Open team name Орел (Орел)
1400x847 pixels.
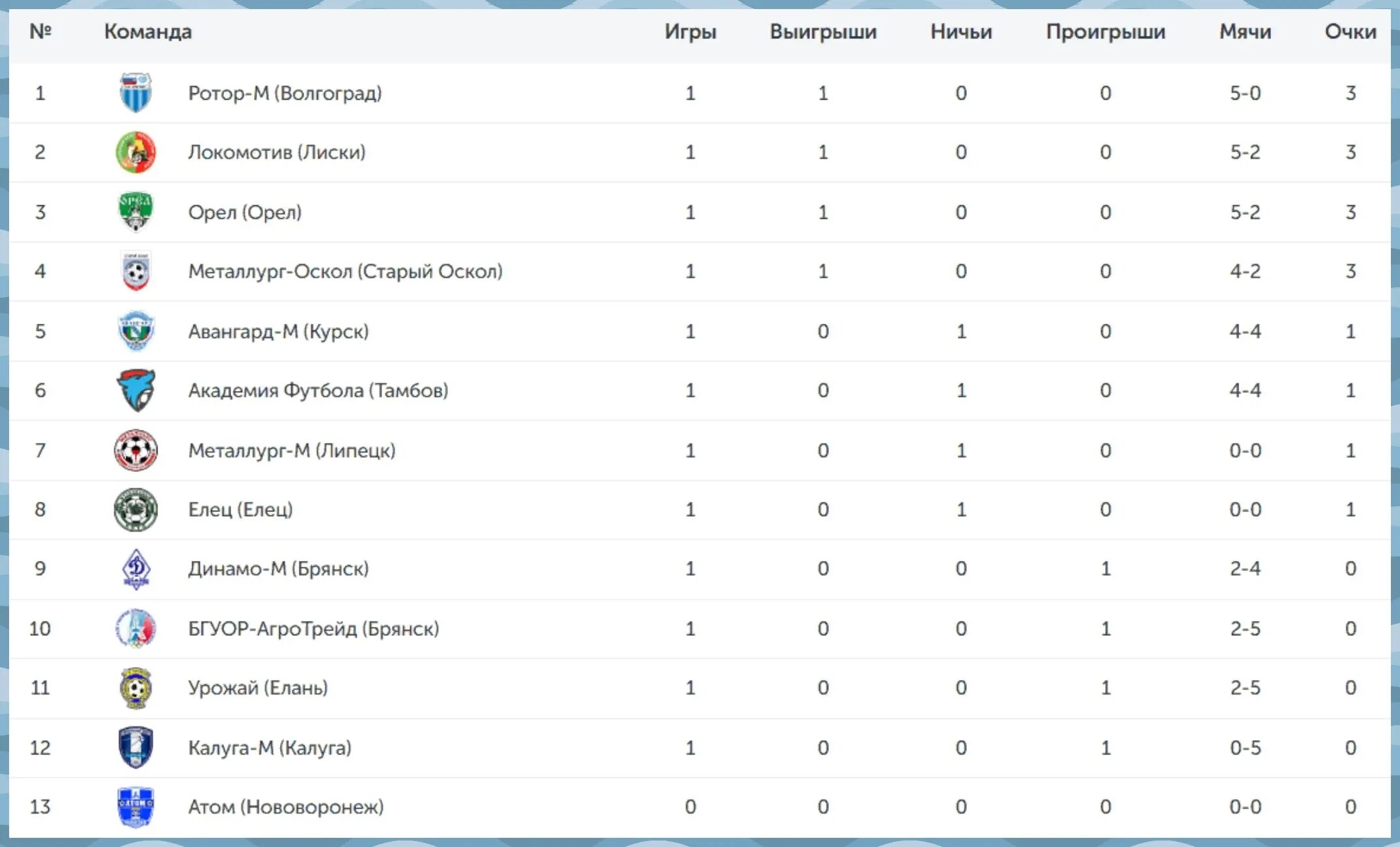point(245,212)
